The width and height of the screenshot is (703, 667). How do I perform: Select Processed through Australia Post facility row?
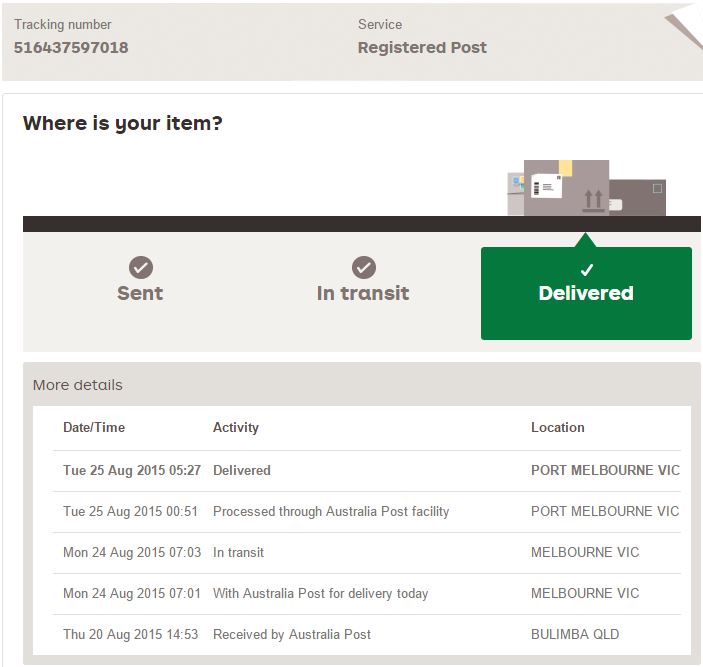pyautogui.click(x=331, y=511)
